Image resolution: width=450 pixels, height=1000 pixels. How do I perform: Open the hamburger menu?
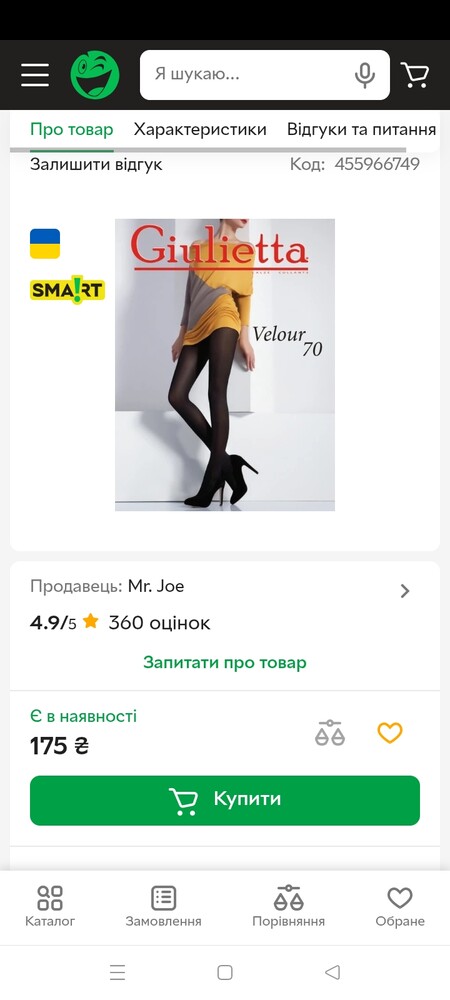[35, 75]
